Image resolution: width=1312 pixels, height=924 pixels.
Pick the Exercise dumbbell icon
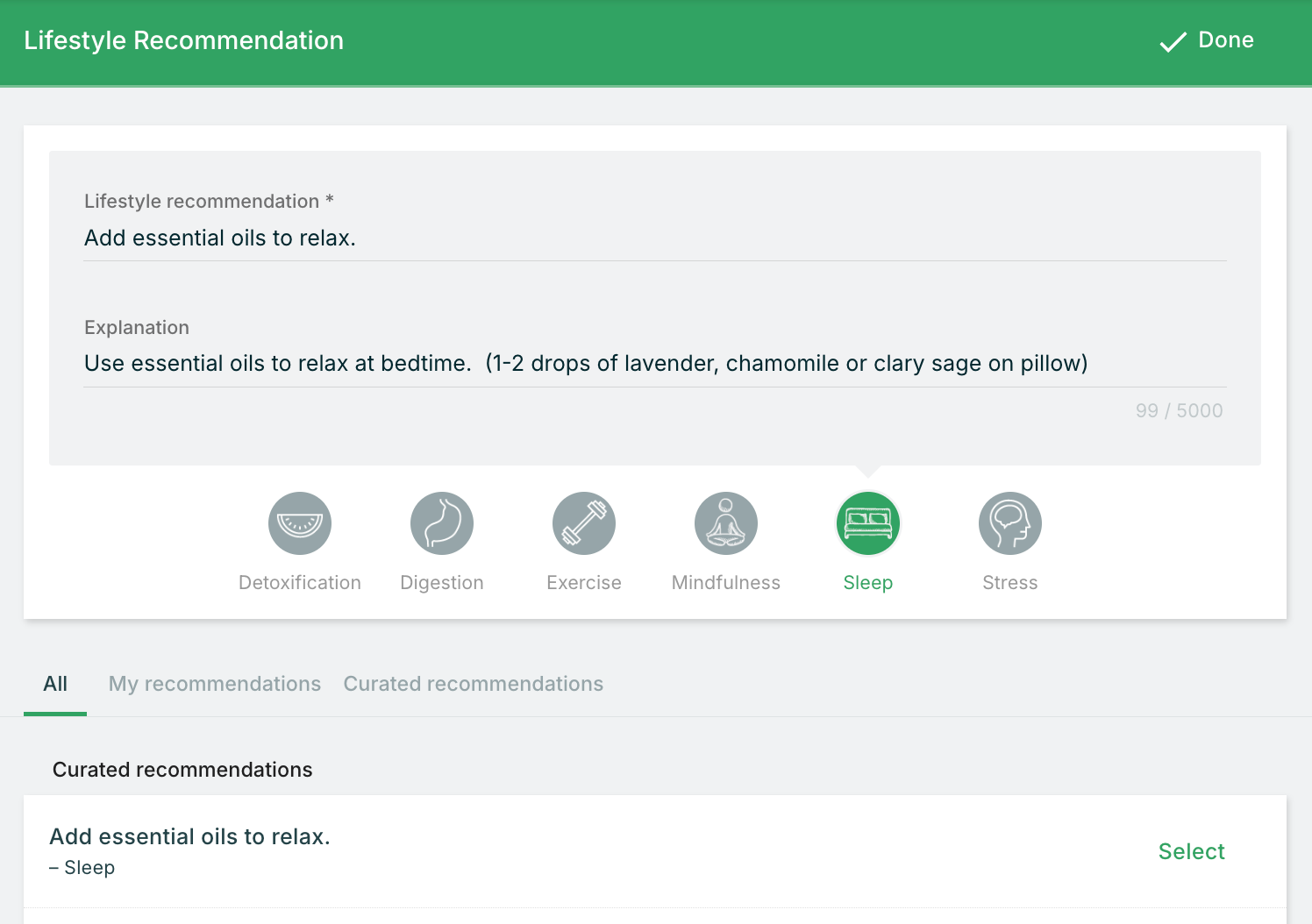click(584, 523)
